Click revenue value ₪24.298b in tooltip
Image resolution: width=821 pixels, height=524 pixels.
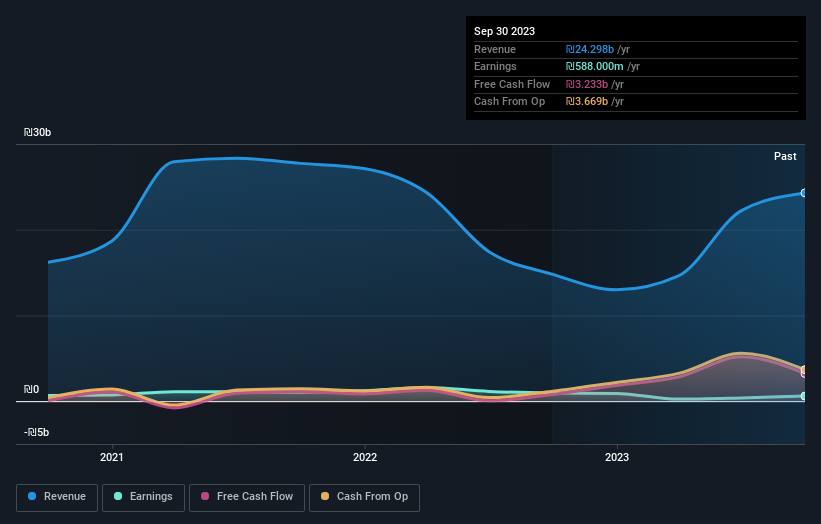point(590,49)
